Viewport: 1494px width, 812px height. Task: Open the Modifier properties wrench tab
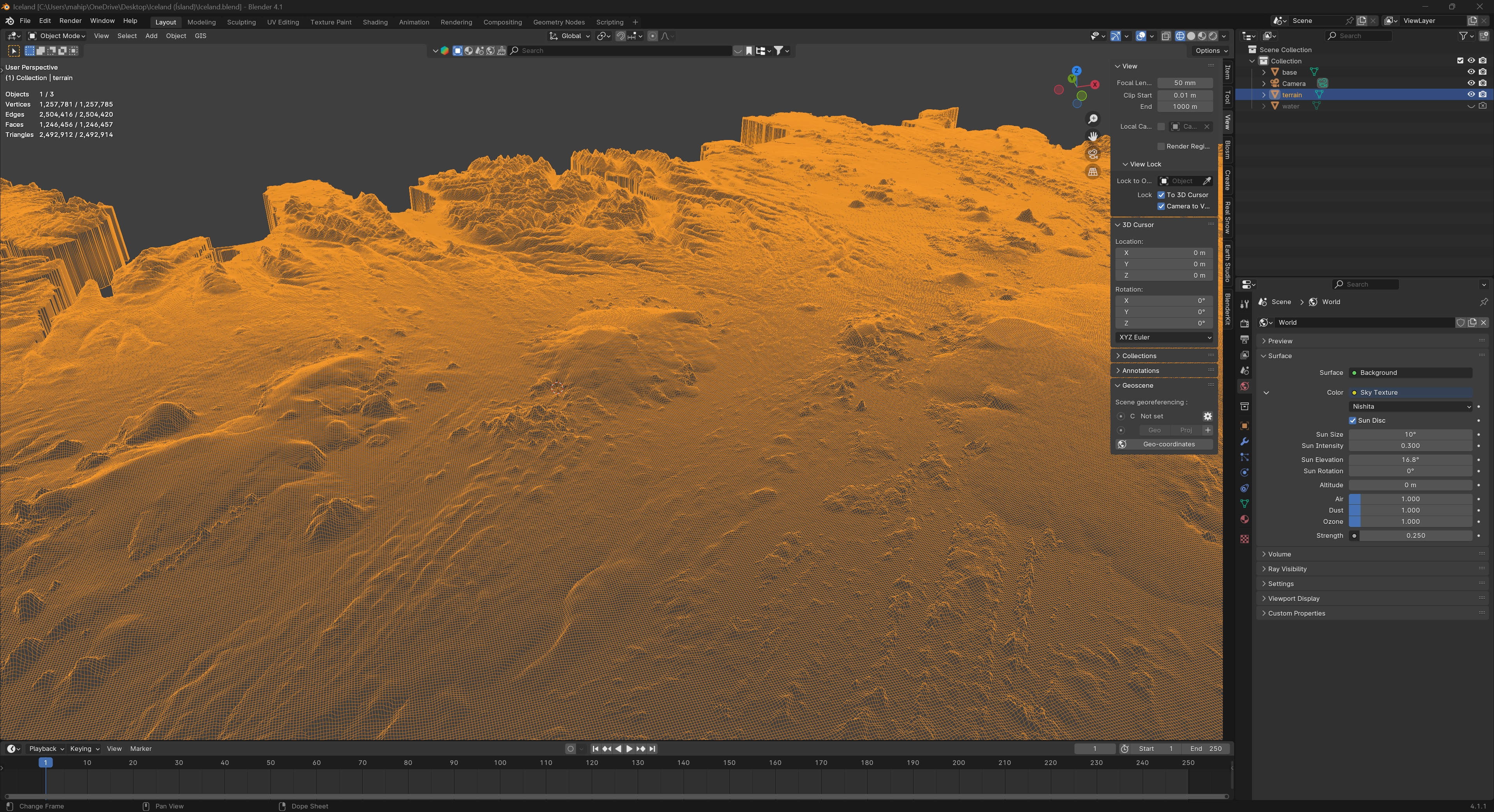click(1244, 442)
